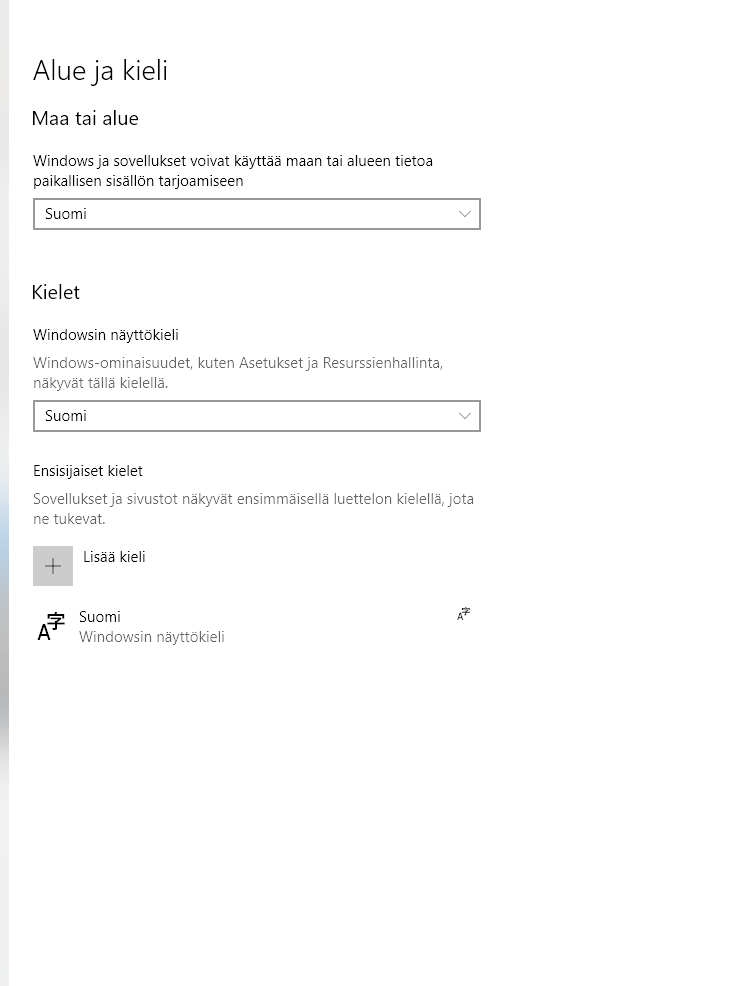Click the small display-language pack icon
The image size is (733, 986).
(x=463, y=614)
